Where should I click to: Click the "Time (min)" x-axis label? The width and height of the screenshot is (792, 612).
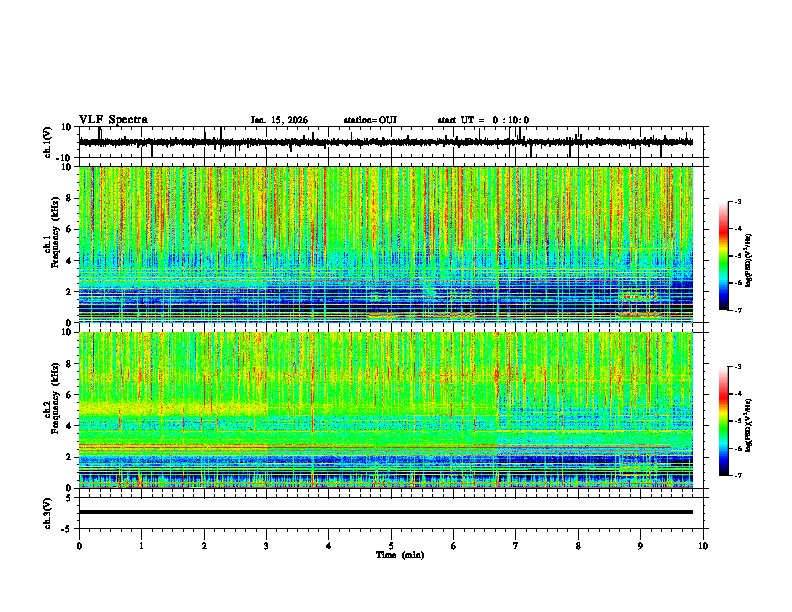400,555
